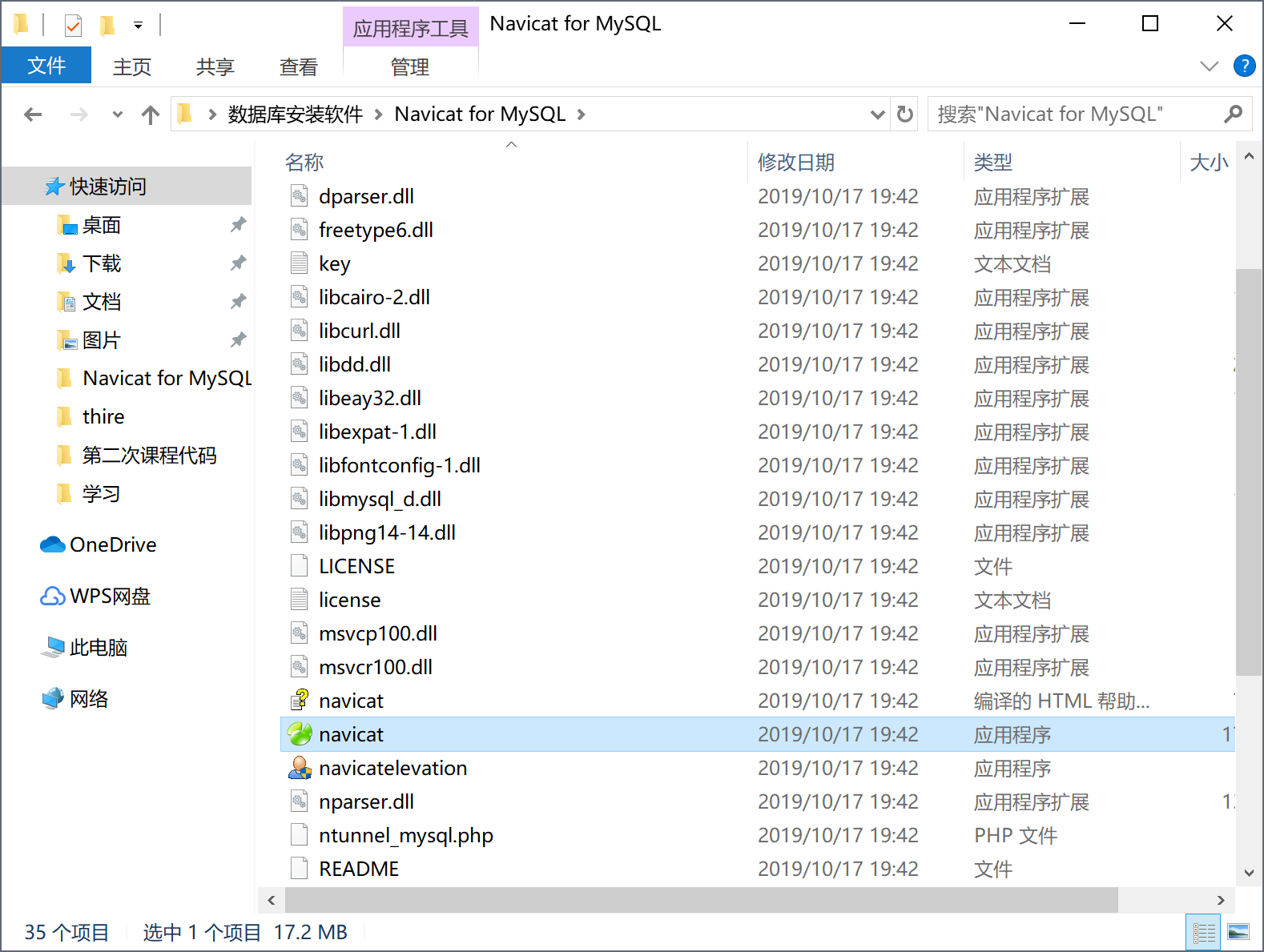Click the horizontal scrollbar thumb

click(x=702, y=900)
